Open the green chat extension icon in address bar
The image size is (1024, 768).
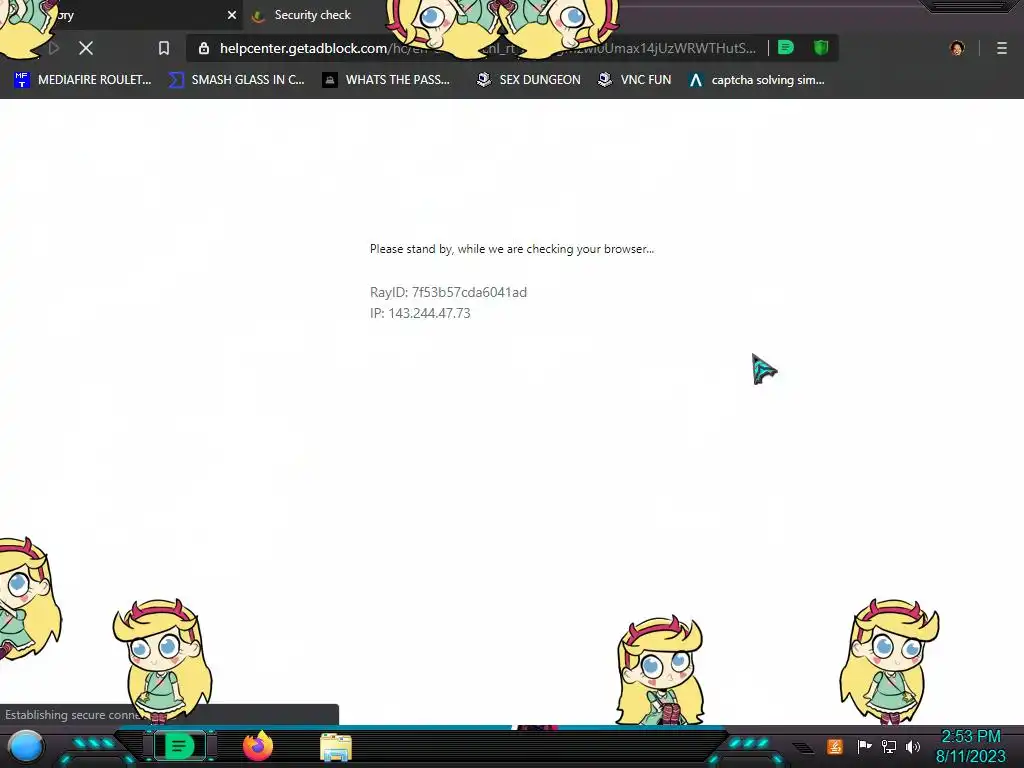point(786,48)
